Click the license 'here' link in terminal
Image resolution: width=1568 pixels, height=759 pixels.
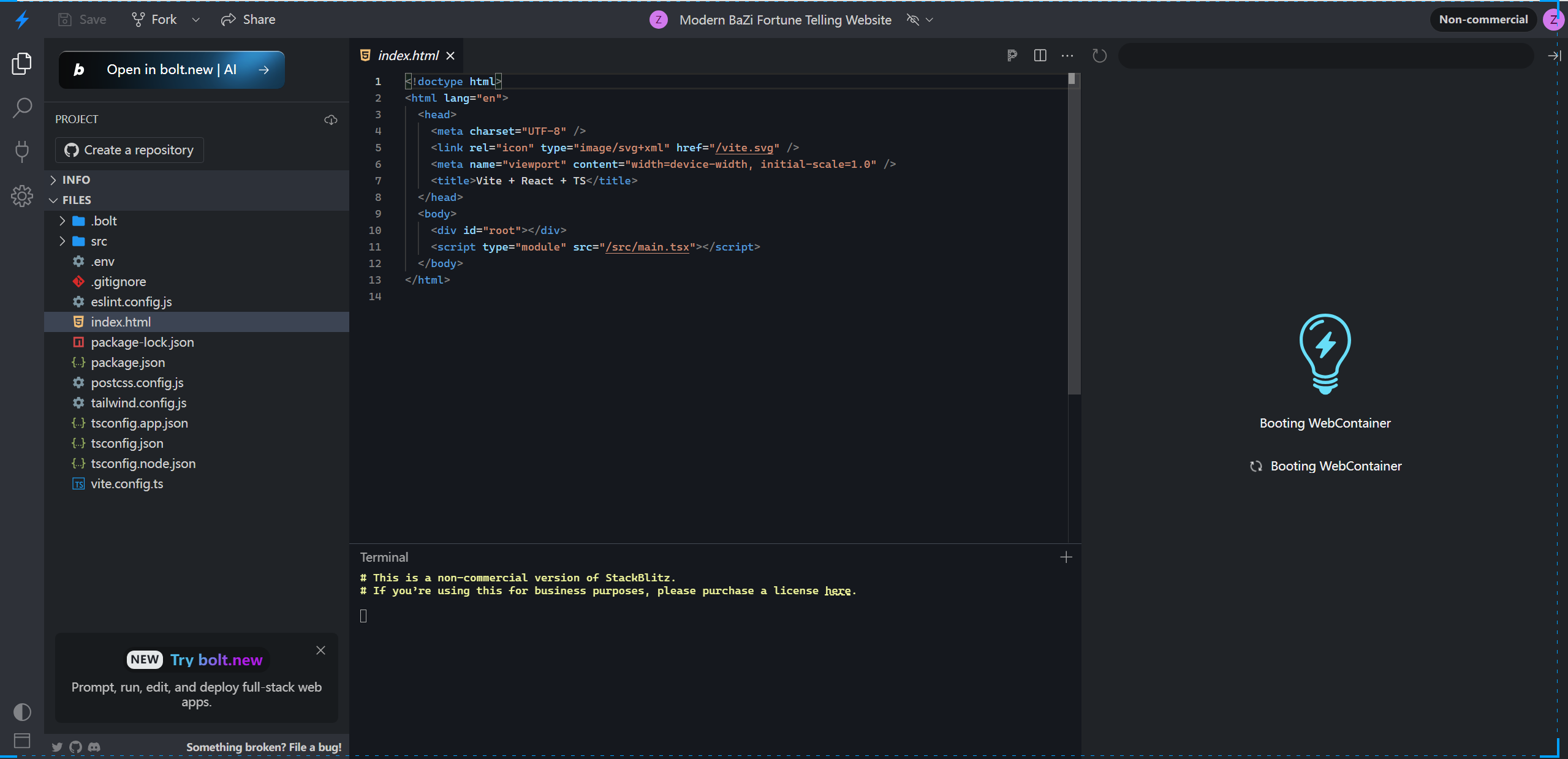click(837, 591)
